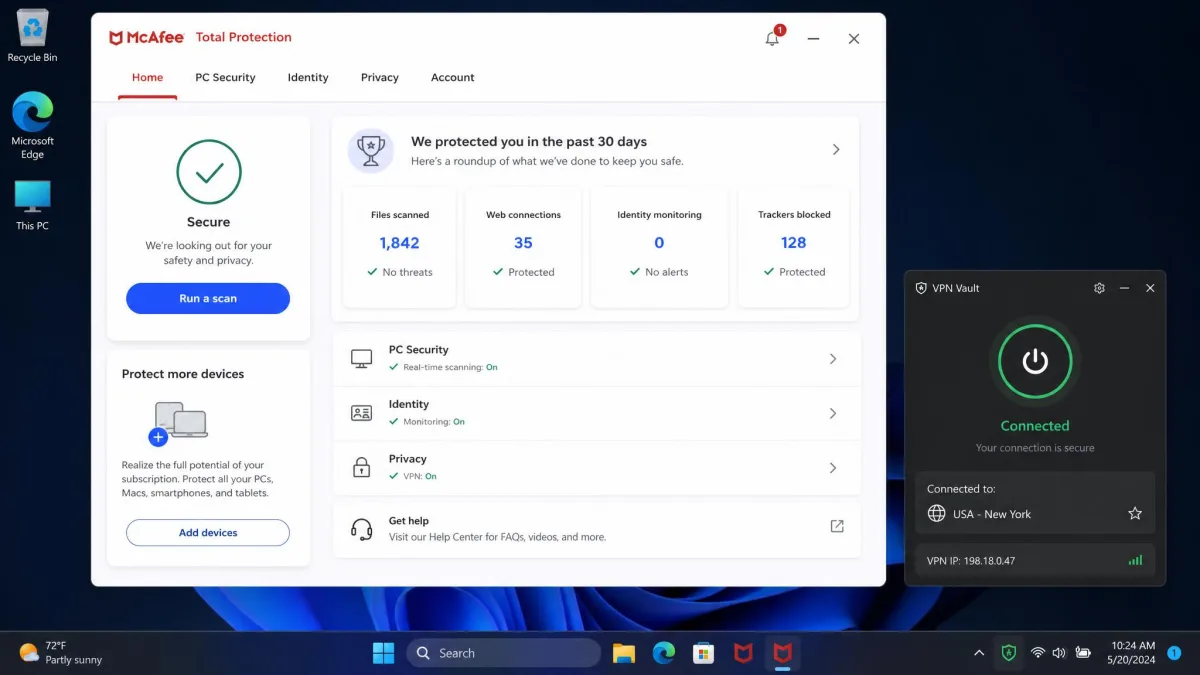This screenshot has height=675, width=1200.
Task: Open McAfee notifications bell
Action: pyautogui.click(x=773, y=38)
